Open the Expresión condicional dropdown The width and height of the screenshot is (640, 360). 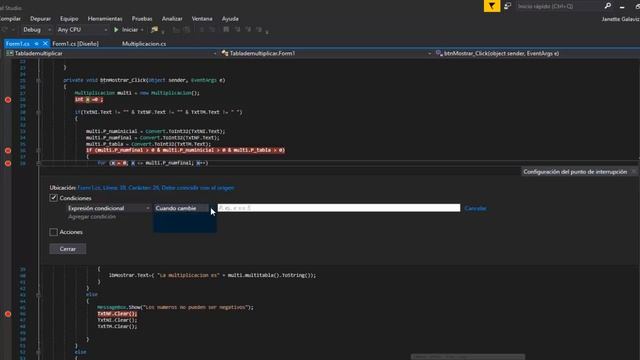click(109, 208)
